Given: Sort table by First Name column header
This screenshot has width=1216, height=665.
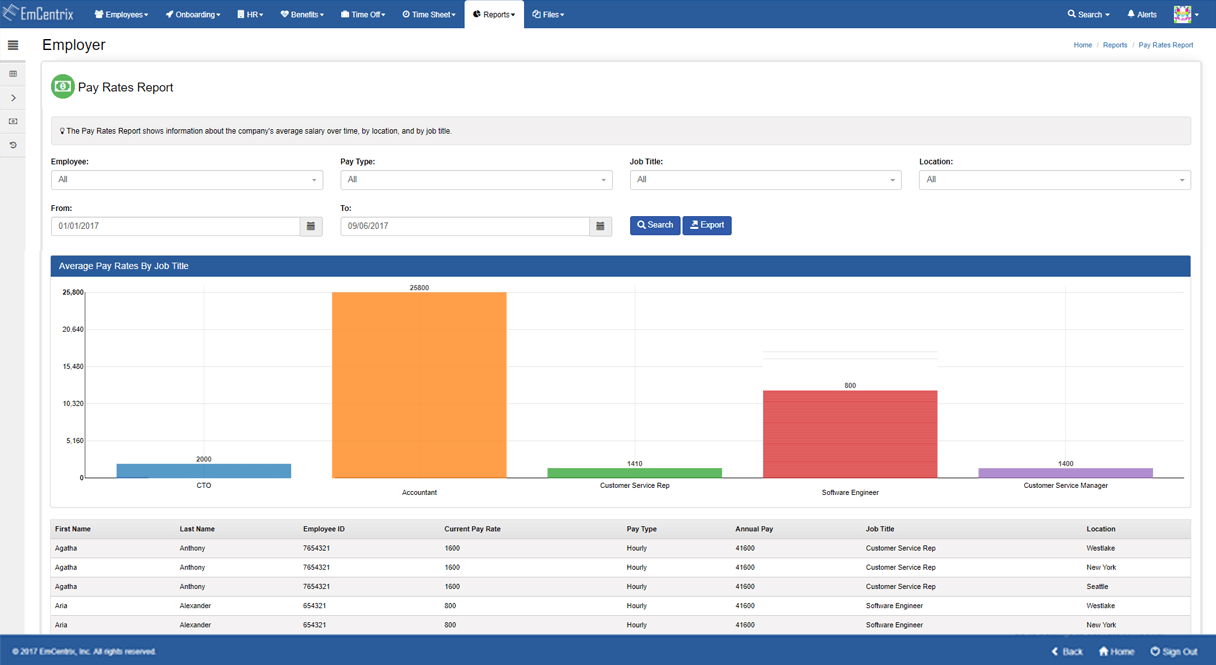Looking at the screenshot, I should coord(73,529).
